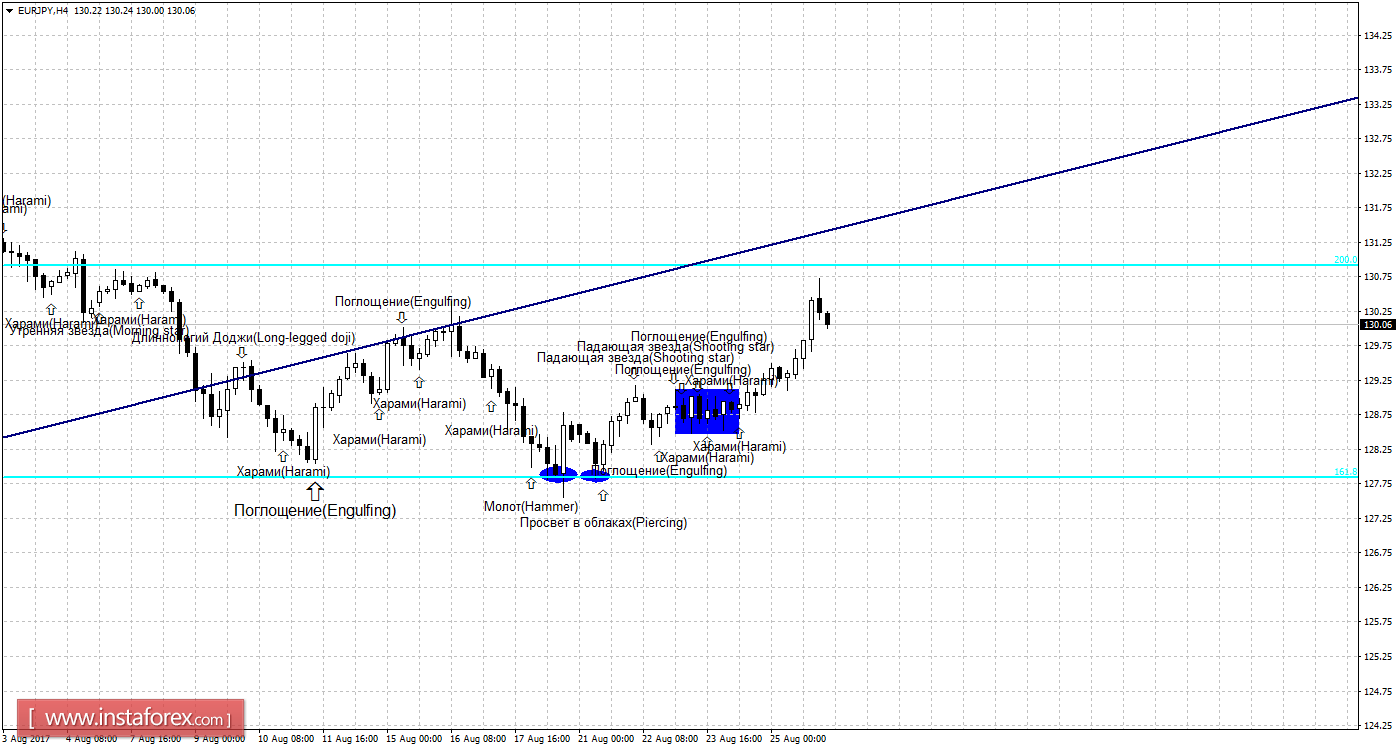Click the 161.8 Fibonacci level label

pos(1345,472)
